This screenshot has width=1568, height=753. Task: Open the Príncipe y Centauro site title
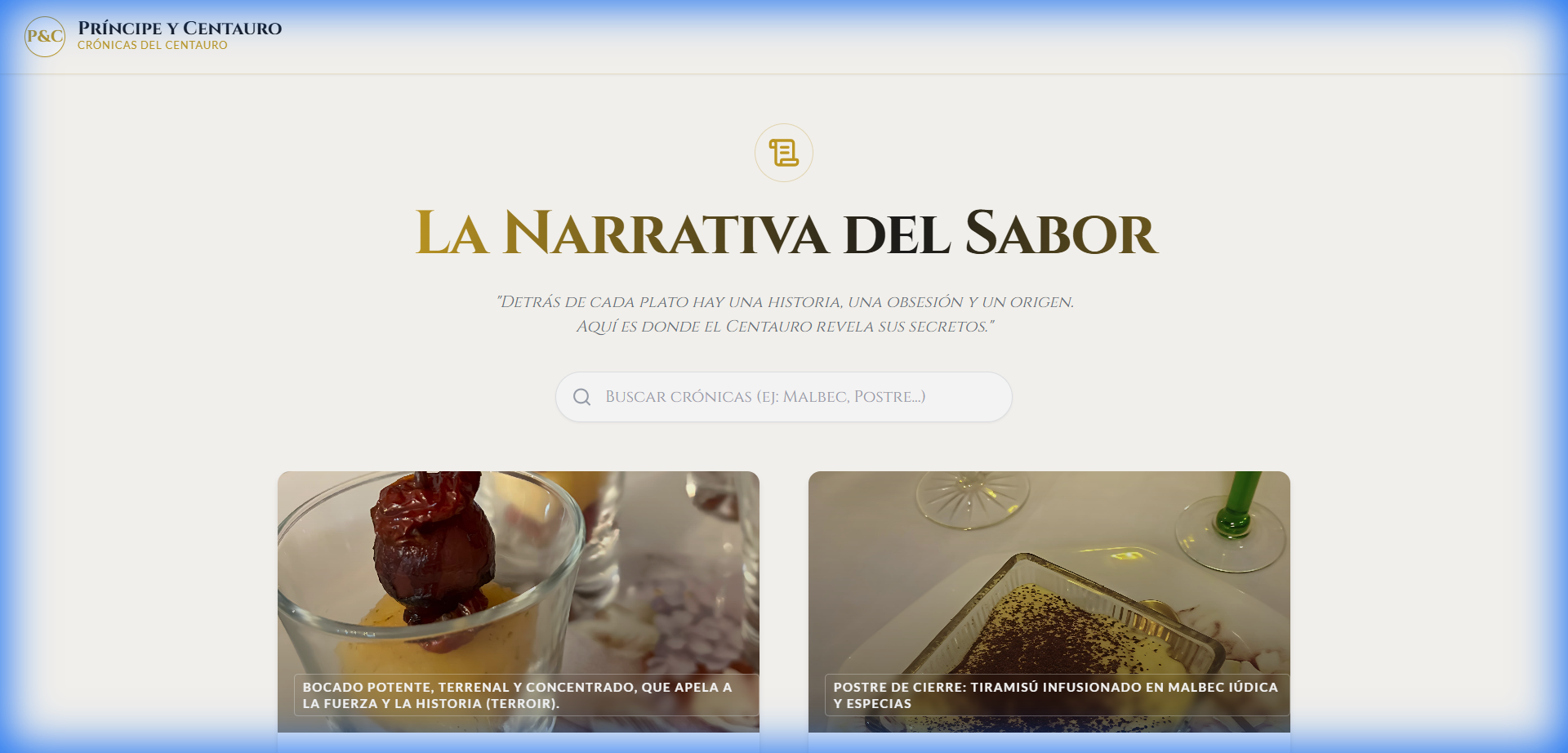click(180, 28)
